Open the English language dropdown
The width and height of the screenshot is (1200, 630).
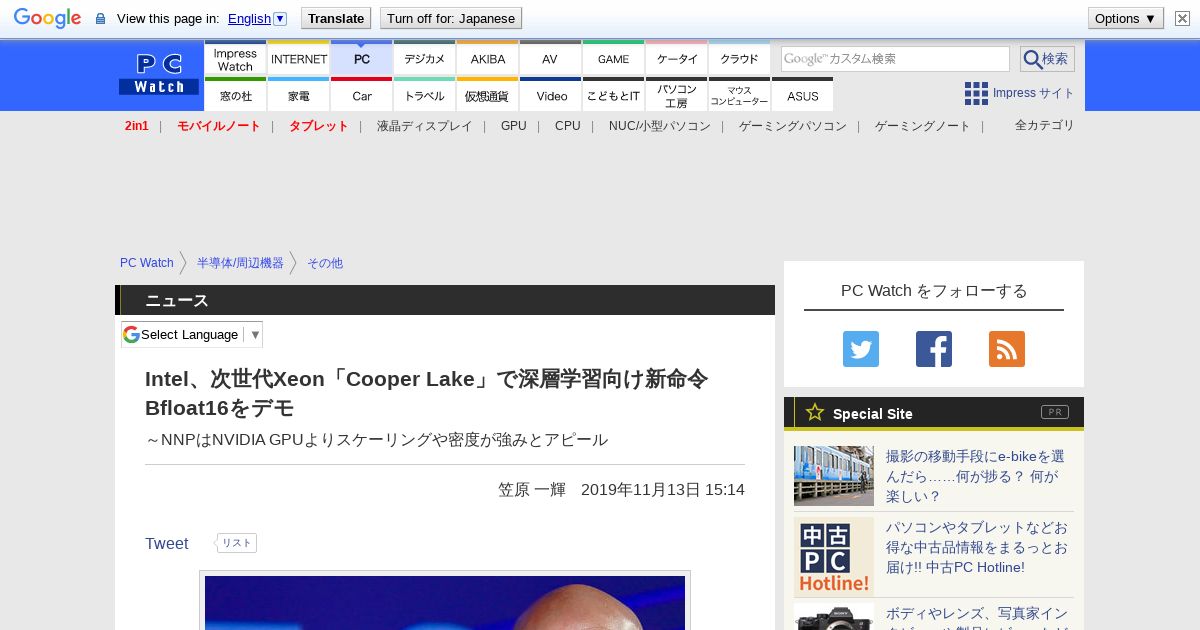pyautogui.click(x=257, y=18)
